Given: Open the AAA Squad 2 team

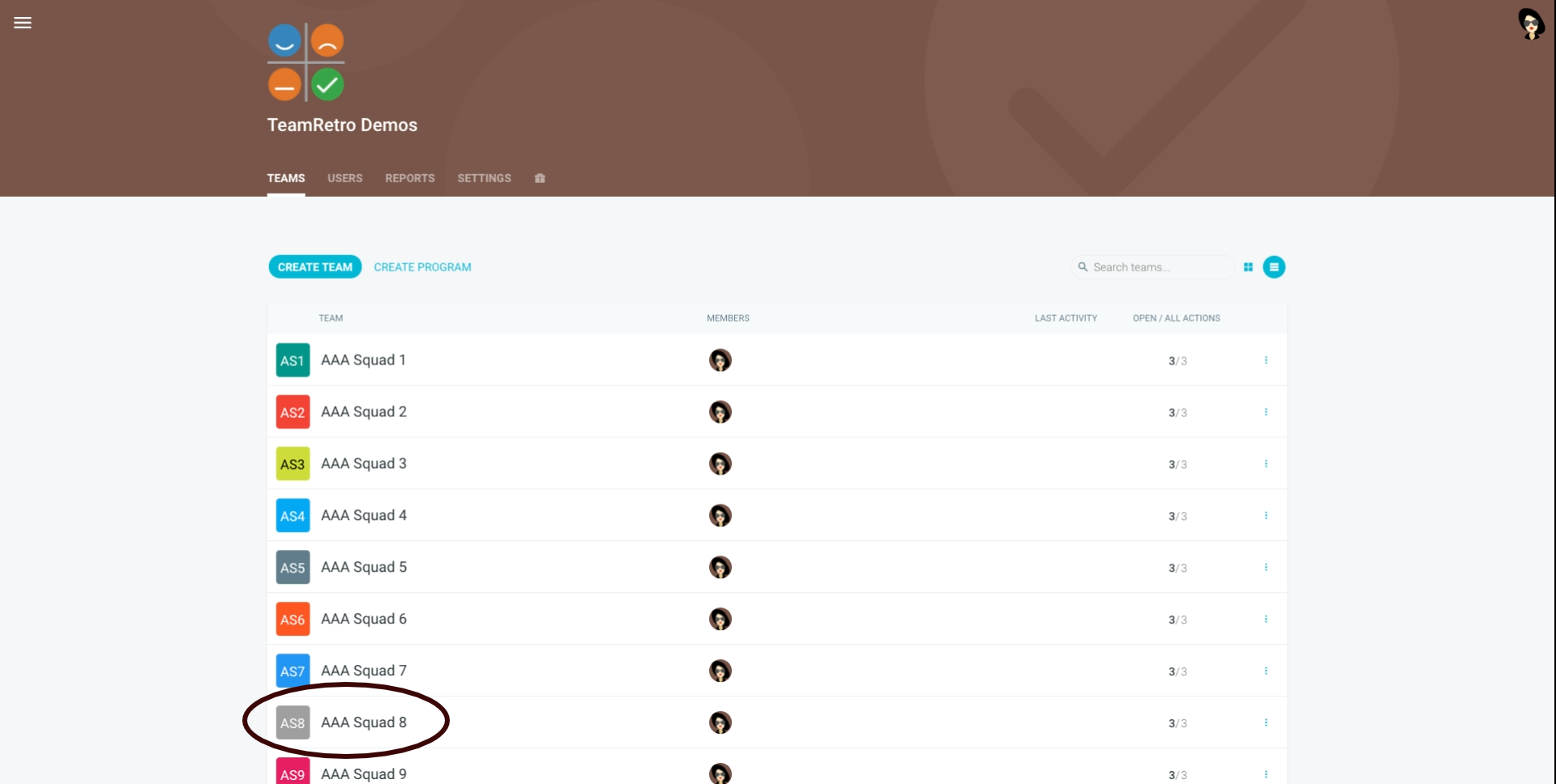Looking at the screenshot, I should 364,412.
